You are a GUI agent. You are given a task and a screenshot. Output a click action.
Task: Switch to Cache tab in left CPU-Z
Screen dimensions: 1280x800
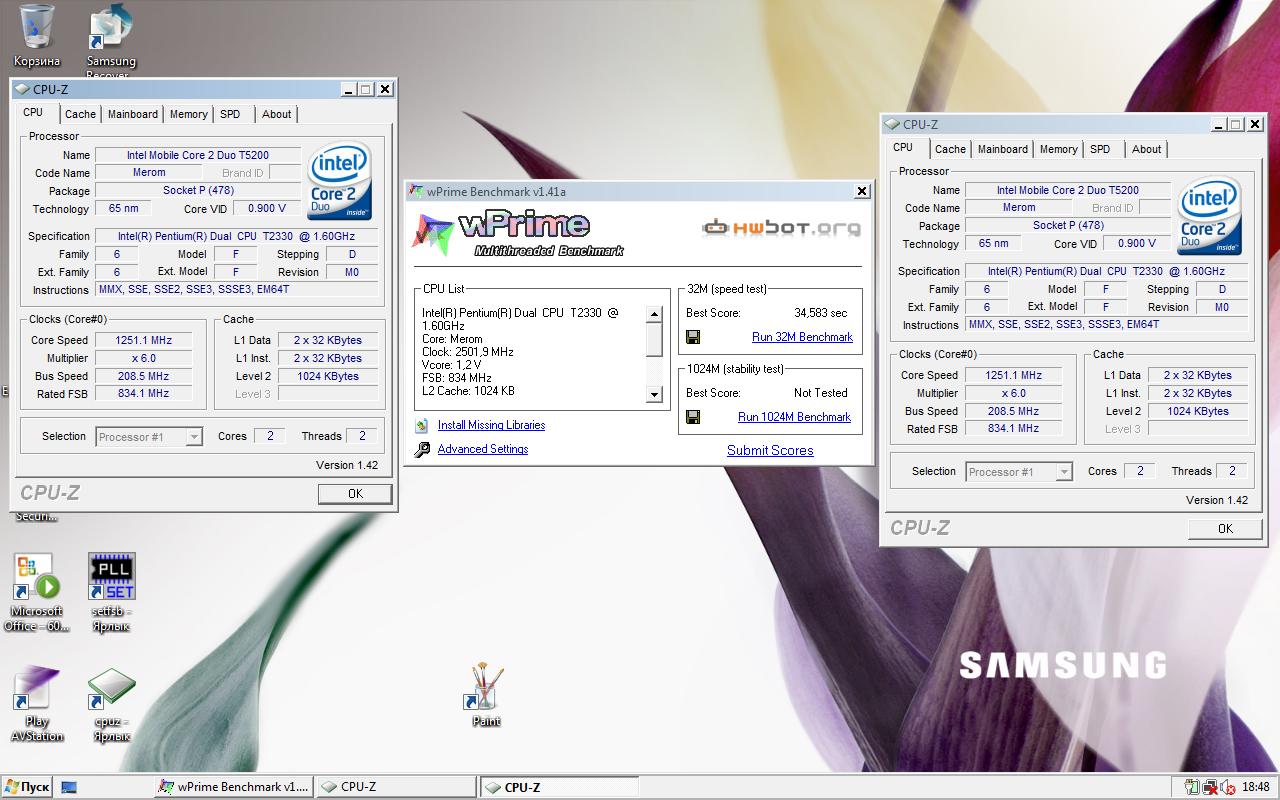[81, 114]
